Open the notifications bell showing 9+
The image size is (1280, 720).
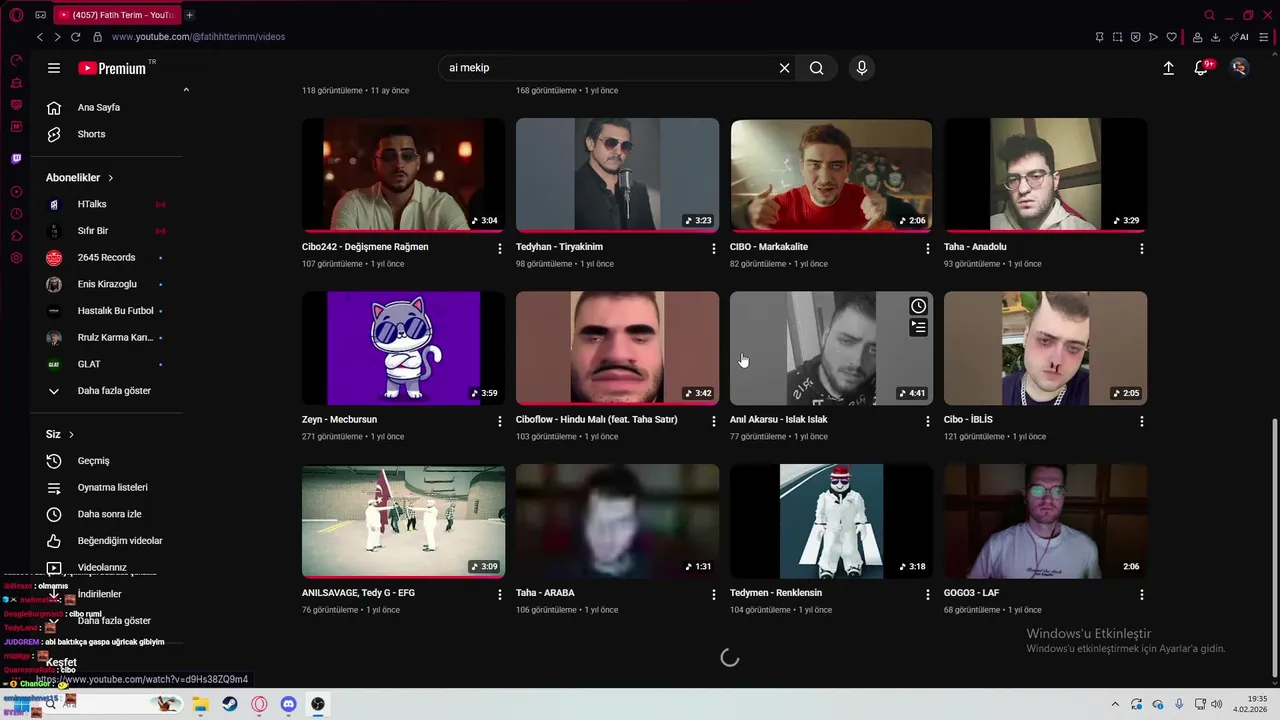1202,68
